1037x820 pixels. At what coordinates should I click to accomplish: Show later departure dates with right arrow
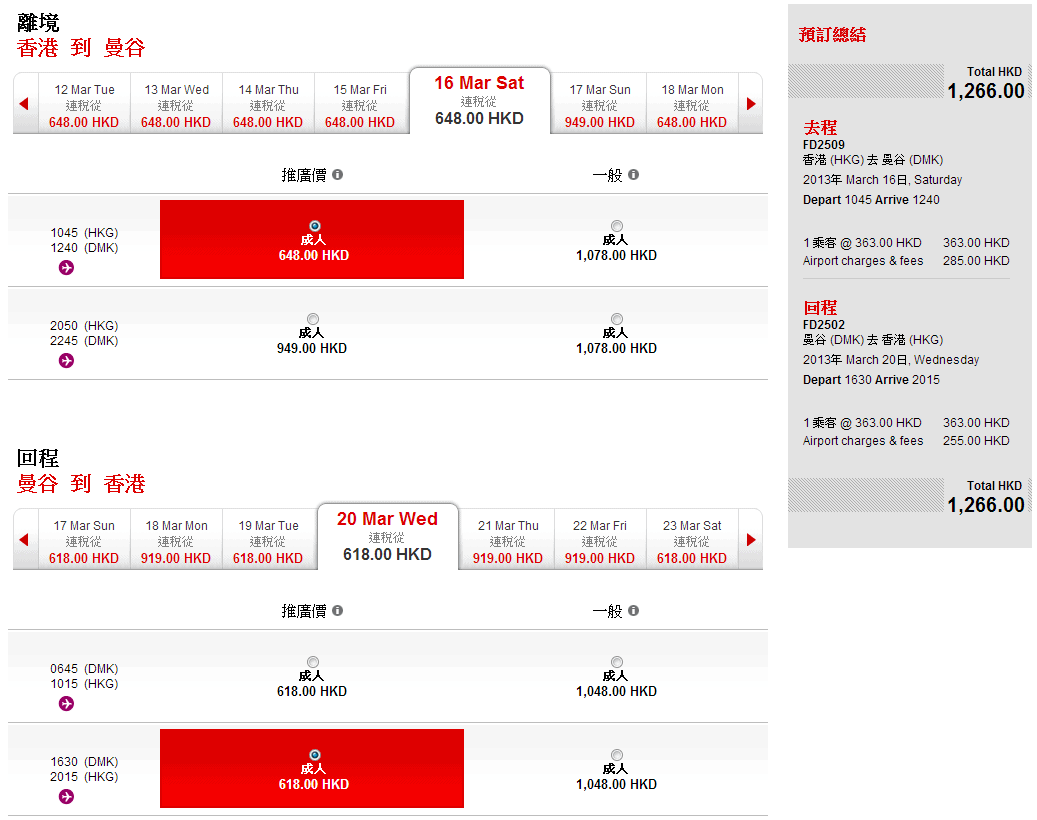(751, 104)
